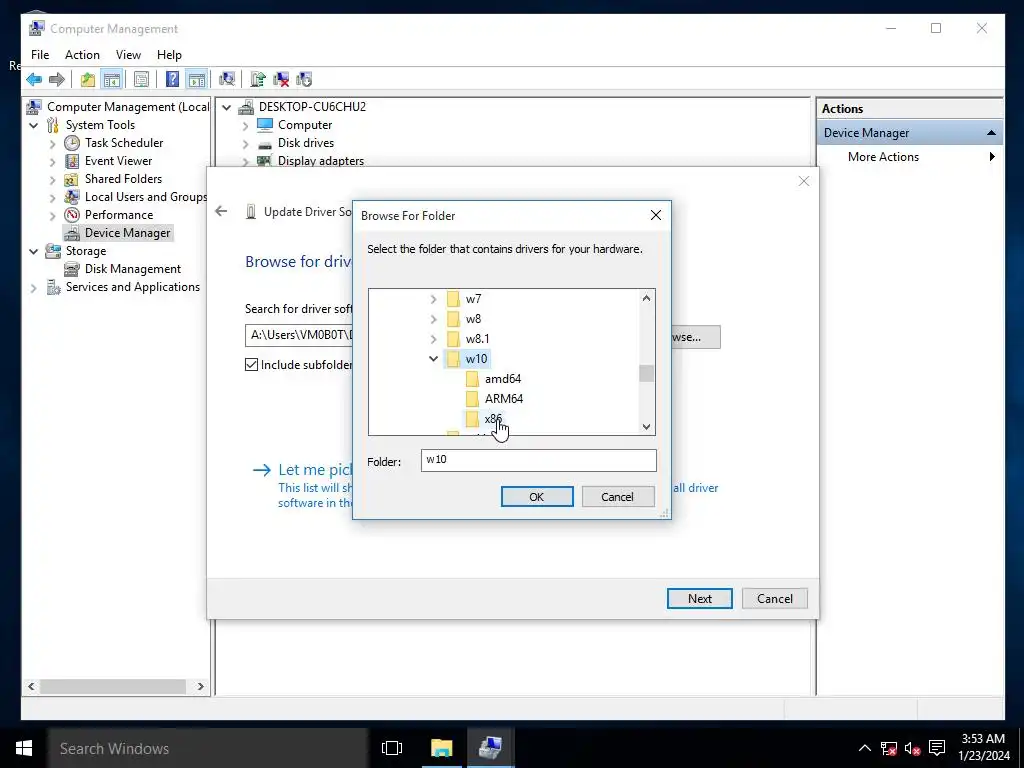This screenshot has width=1024, height=768.
Task: Click the blue Help question mark icon
Action: tap(172, 80)
